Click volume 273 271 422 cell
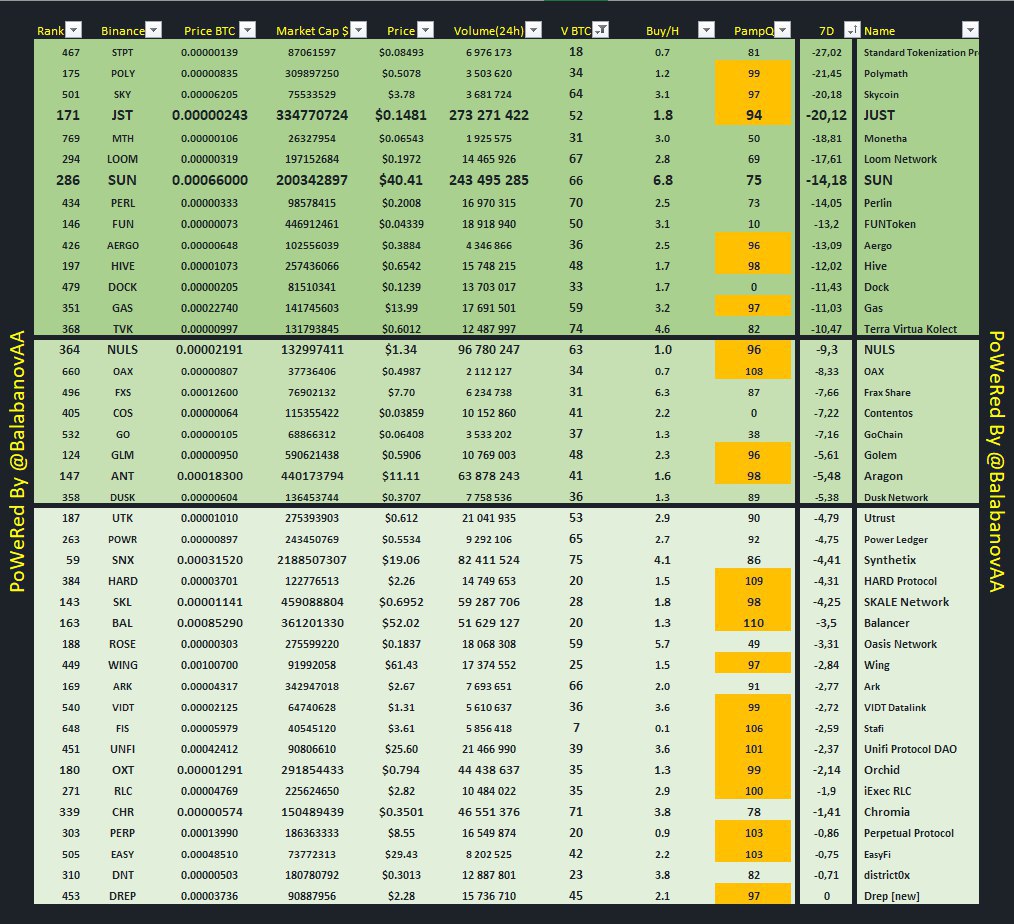 [489, 115]
